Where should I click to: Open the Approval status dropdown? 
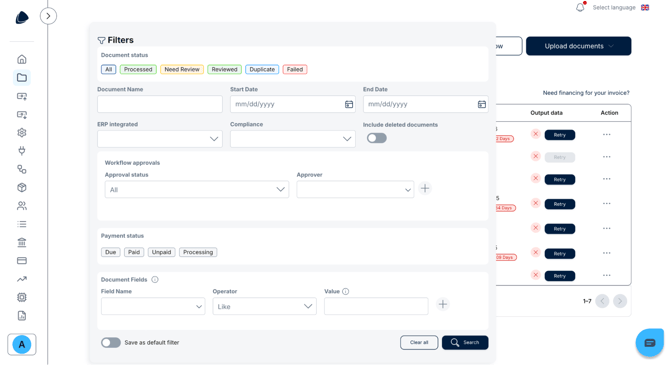click(x=197, y=189)
